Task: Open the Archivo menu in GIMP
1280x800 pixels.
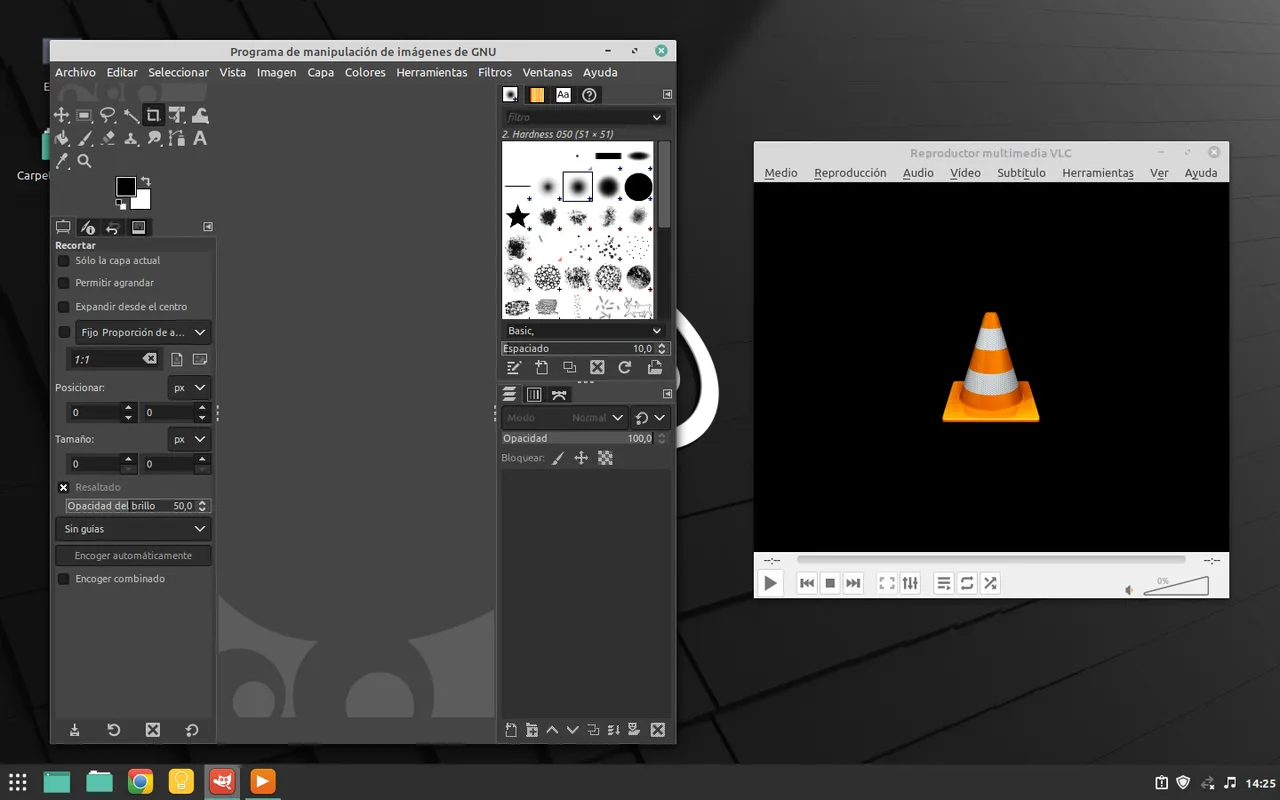Action: tap(75, 72)
